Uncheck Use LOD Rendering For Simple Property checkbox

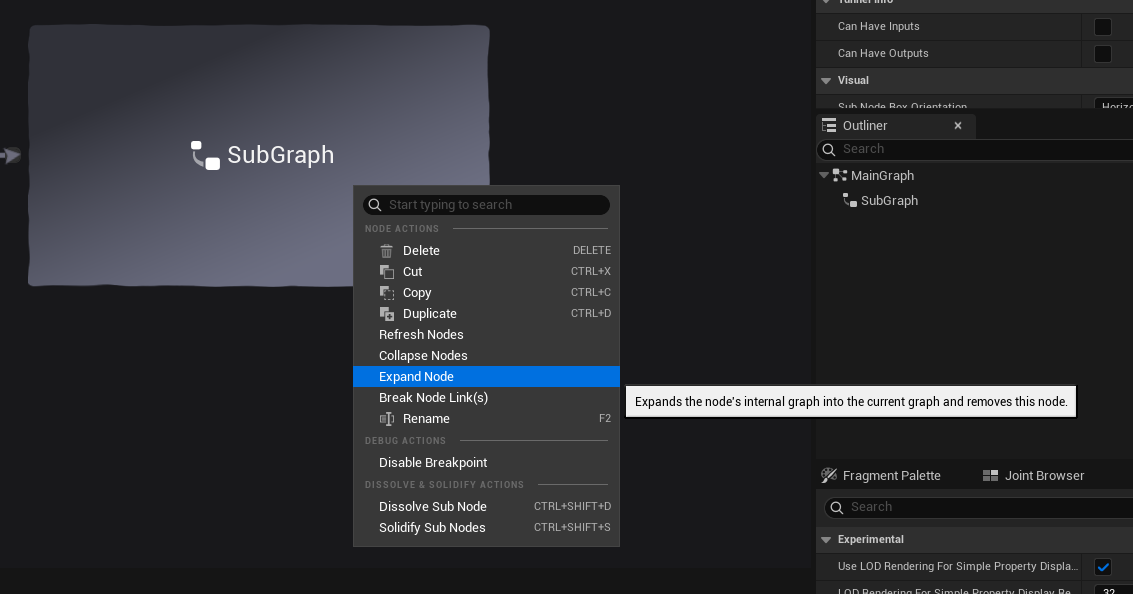pyautogui.click(x=1103, y=567)
